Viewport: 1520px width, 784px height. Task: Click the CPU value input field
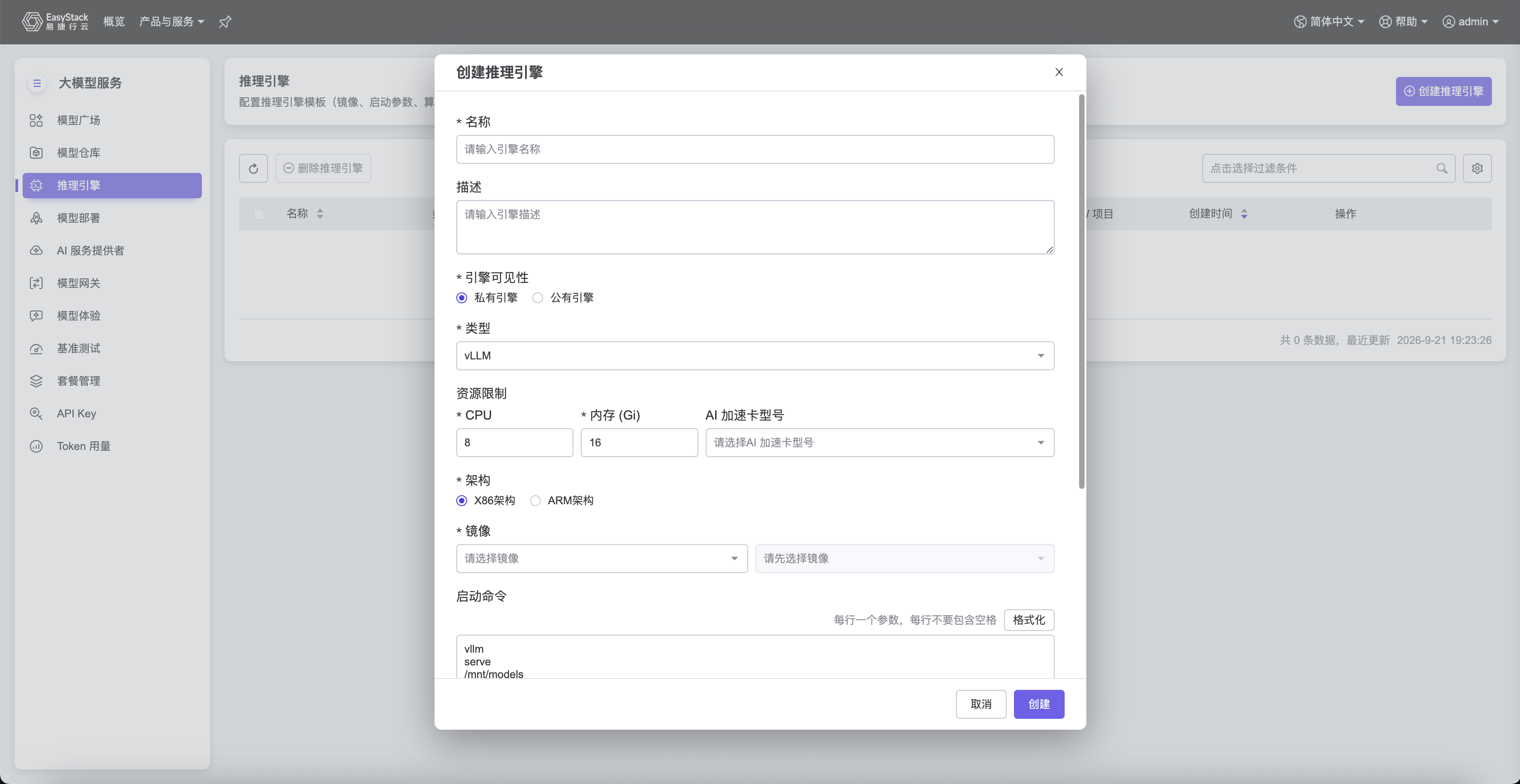point(514,443)
